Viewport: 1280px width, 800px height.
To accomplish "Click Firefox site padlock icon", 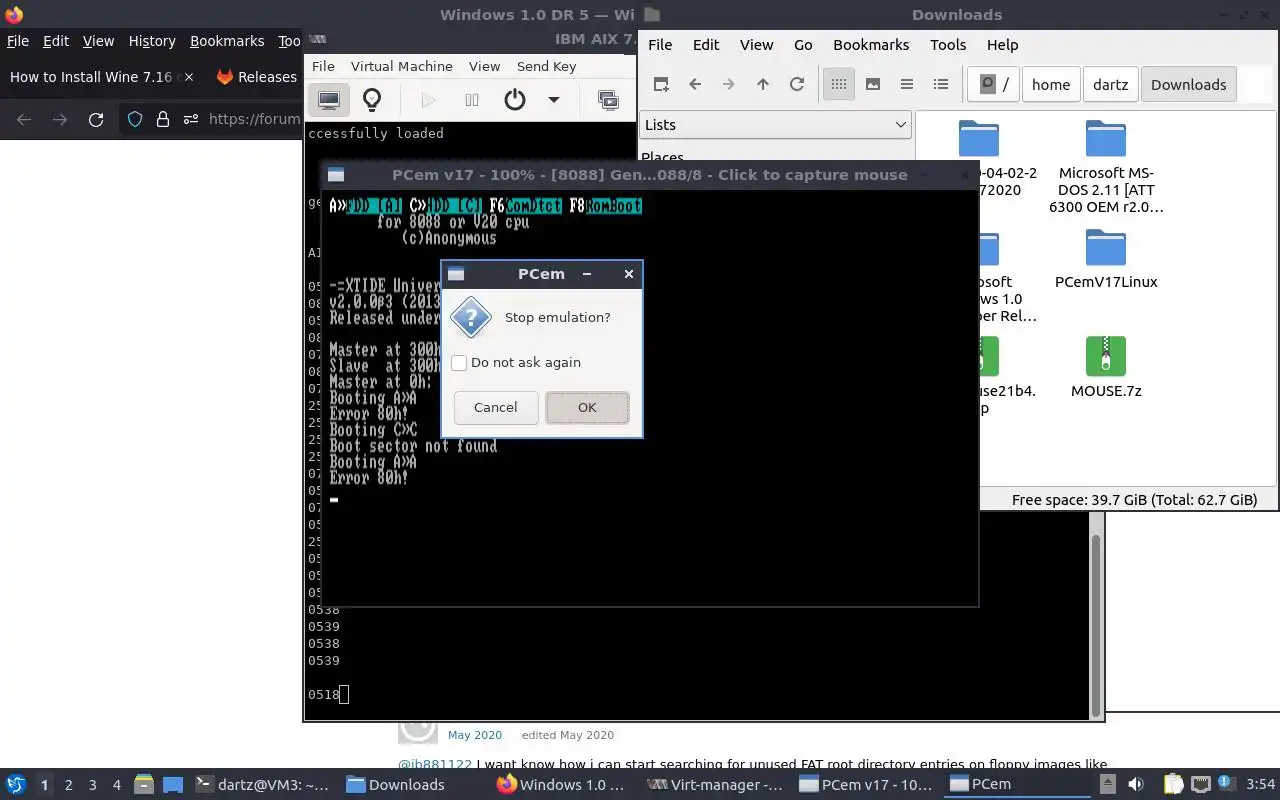I will pyautogui.click(x=162, y=119).
